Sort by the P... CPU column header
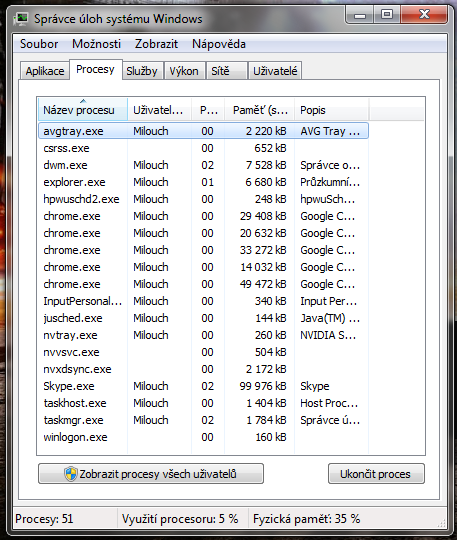 (208, 110)
